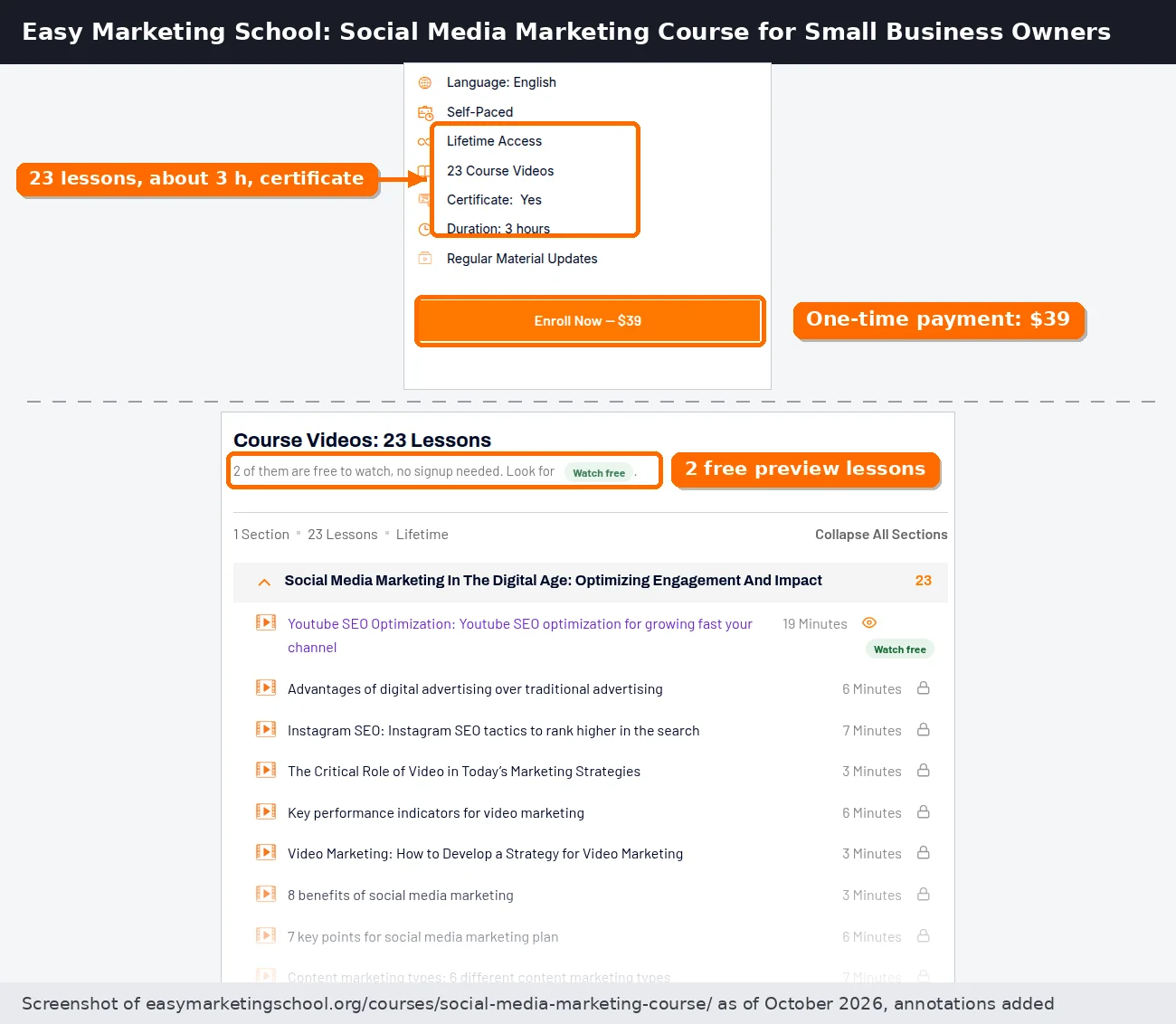Click the Language: English text
1176x1024 pixels.
pyautogui.click(x=501, y=82)
